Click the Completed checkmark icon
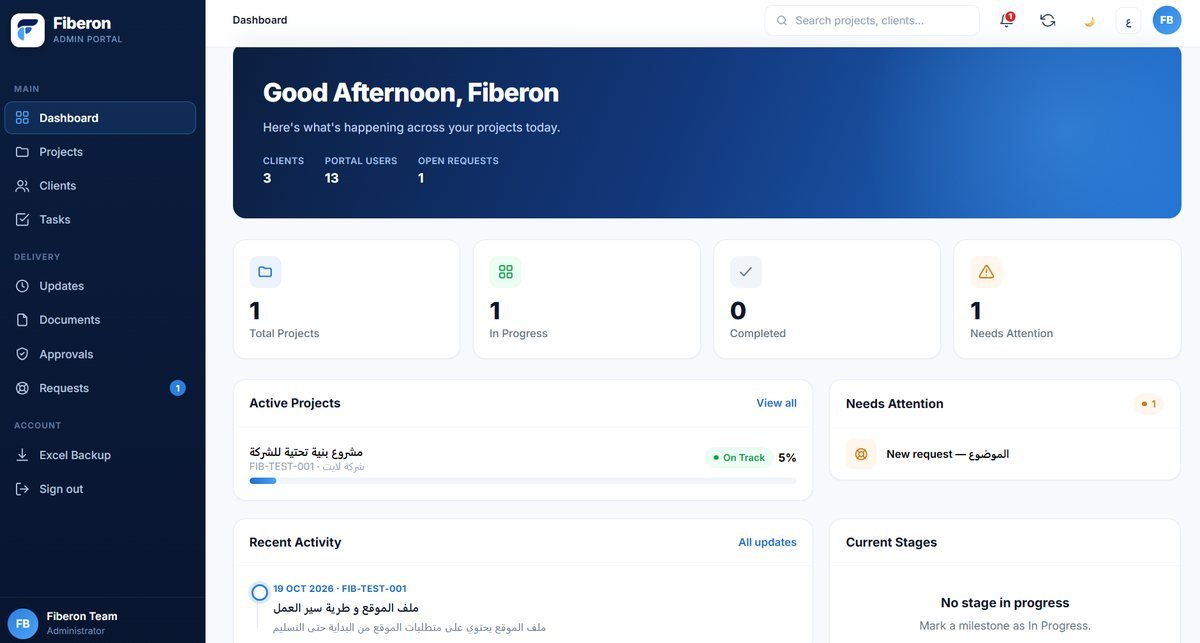 click(x=746, y=272)
